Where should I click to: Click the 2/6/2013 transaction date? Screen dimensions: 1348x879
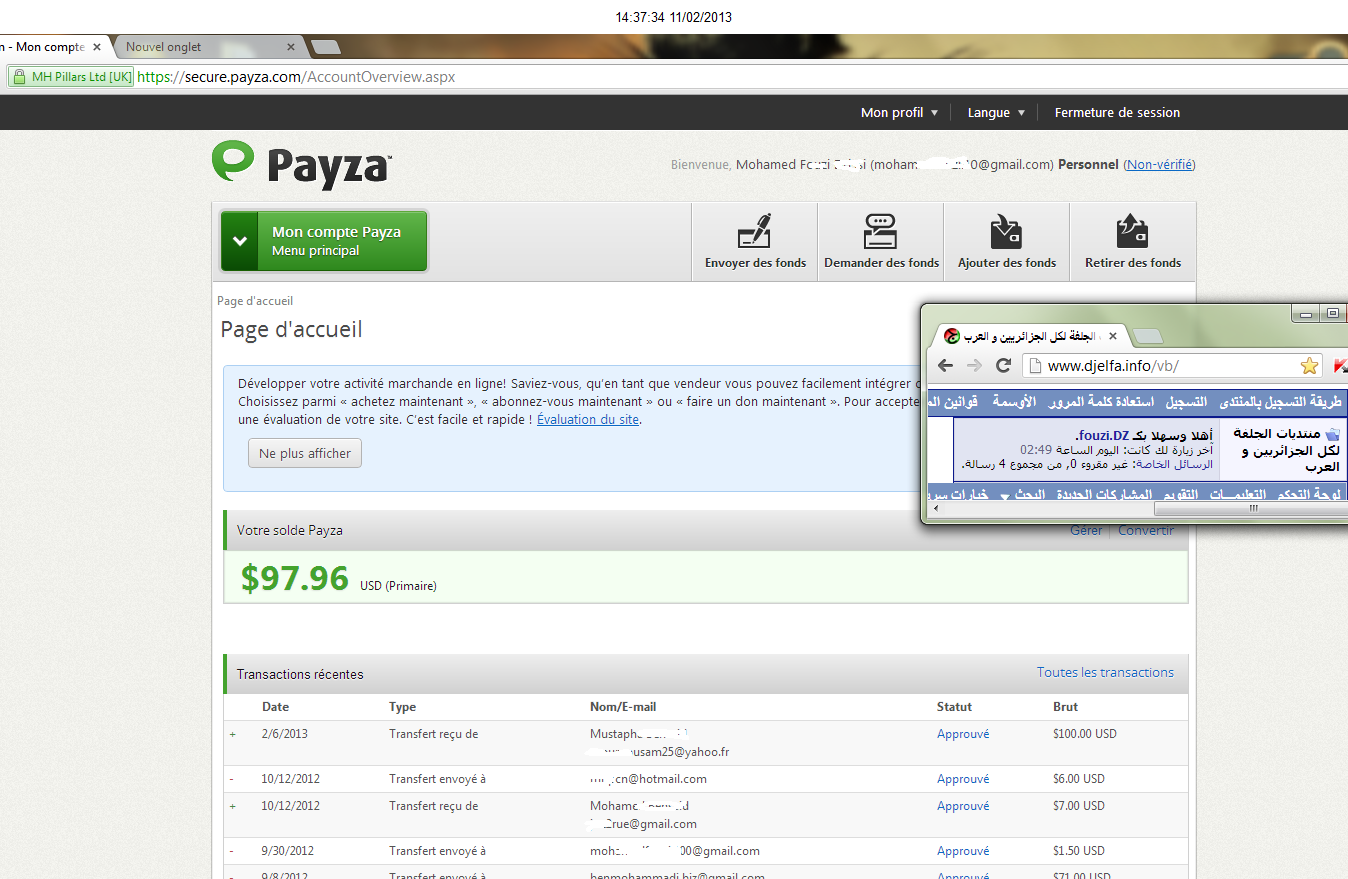(x=285, y=734)
